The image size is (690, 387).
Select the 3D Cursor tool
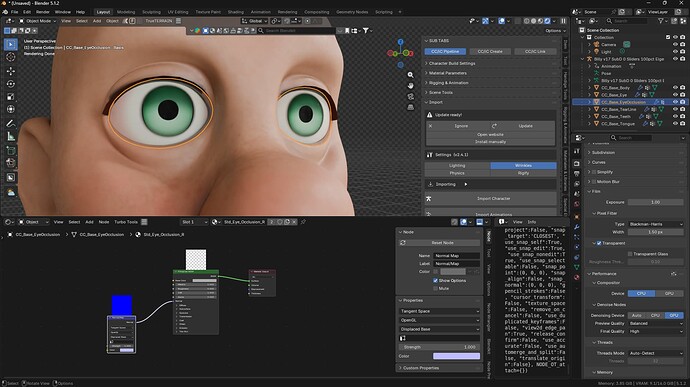(x=11, y=57)
